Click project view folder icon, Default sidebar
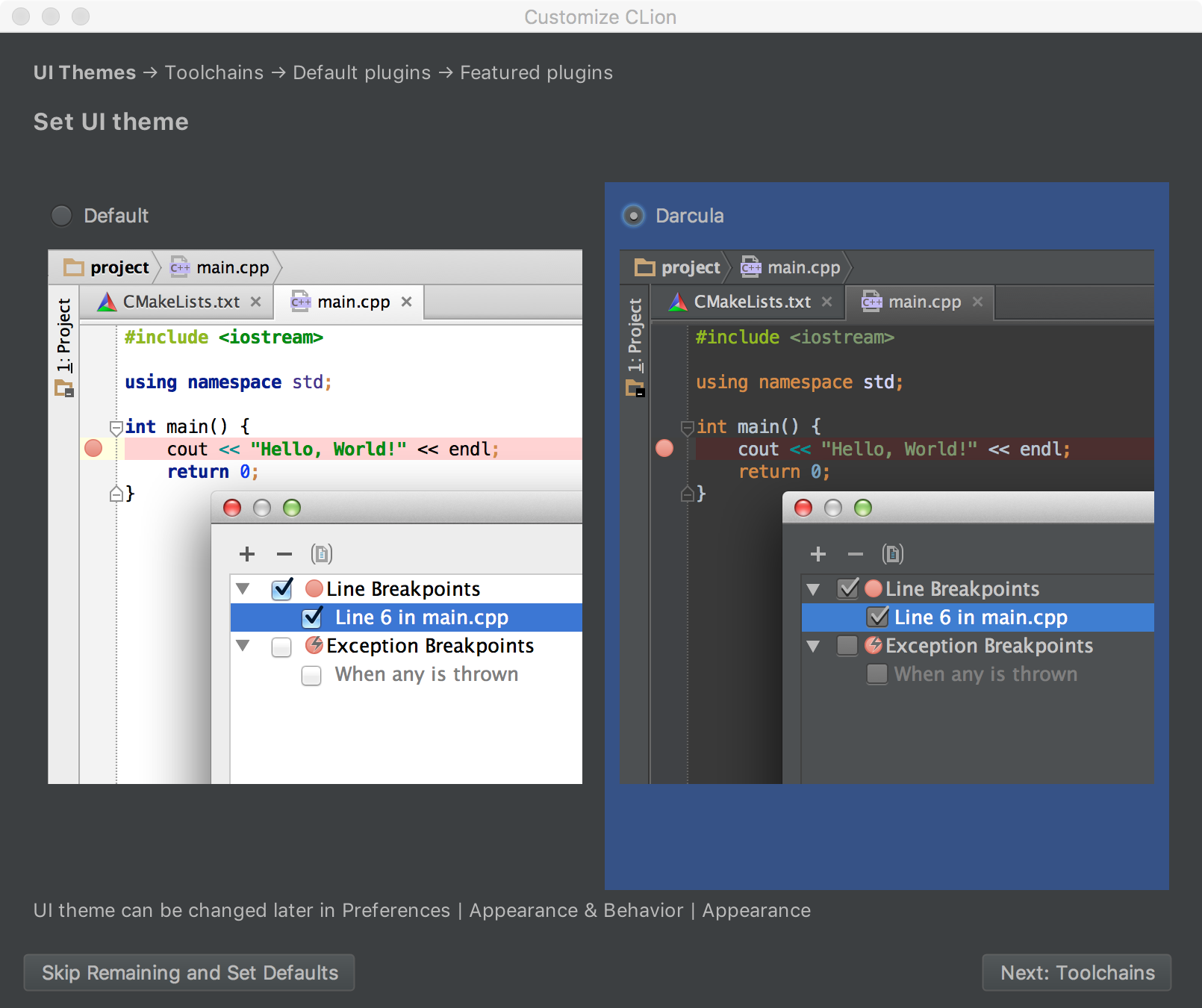Image resolution: width=1202 pixels, height=1008 pixels. [x=64, y=388]
